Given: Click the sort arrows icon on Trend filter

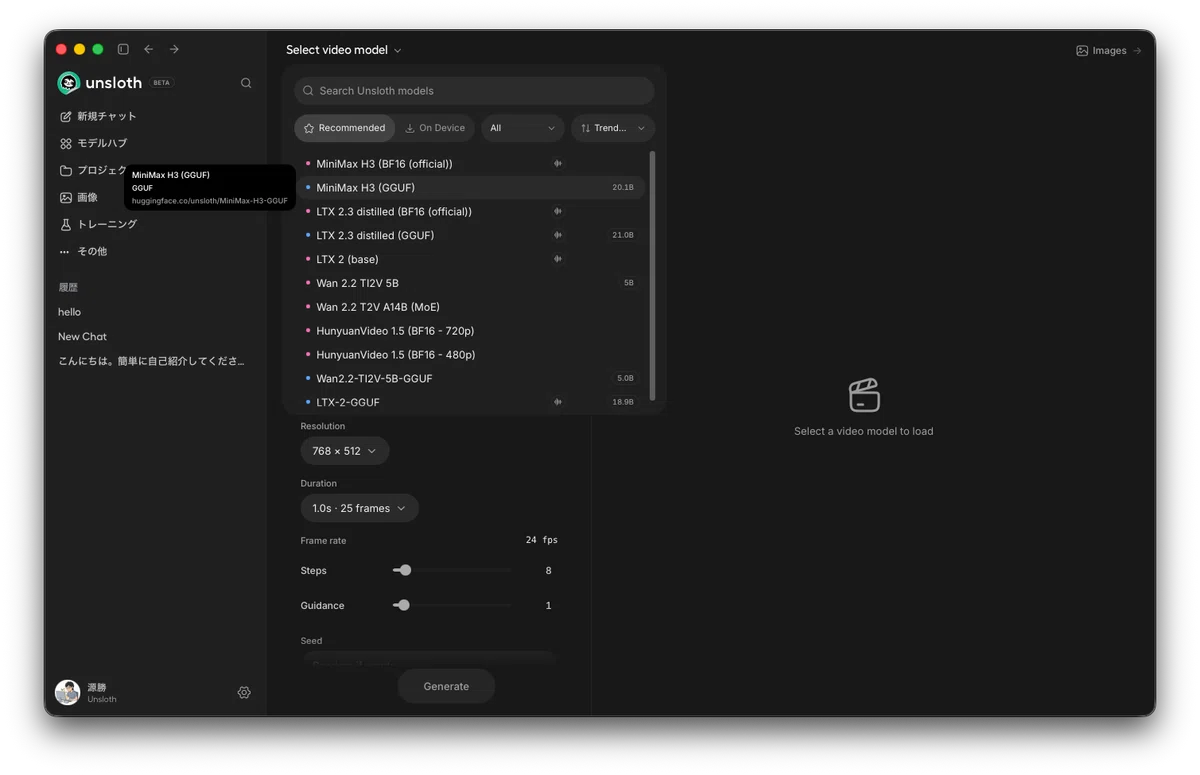Looking at the screenshot, I should [585, 128].
